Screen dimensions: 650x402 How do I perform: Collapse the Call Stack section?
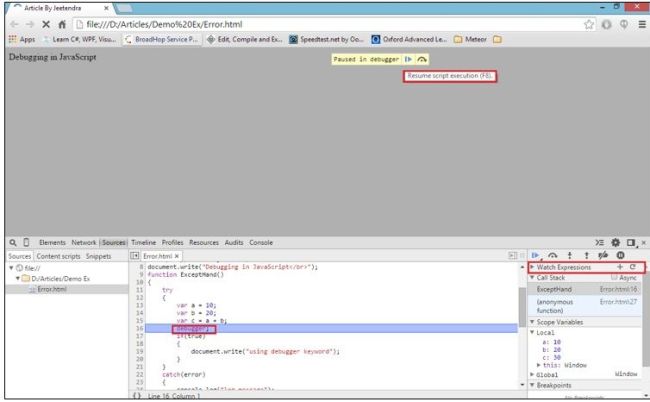(532, 278)
